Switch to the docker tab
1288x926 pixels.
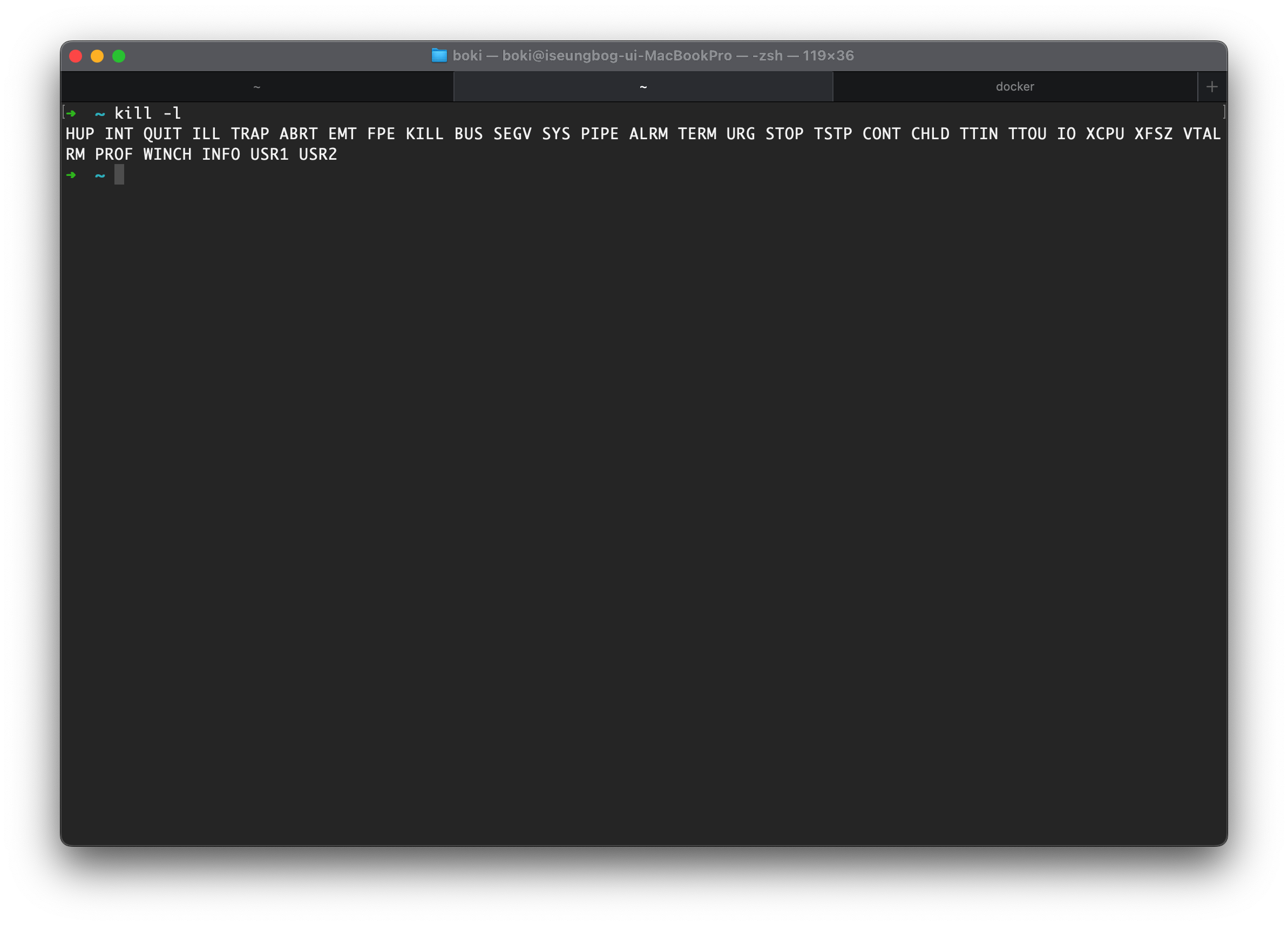coord(1014,87)
